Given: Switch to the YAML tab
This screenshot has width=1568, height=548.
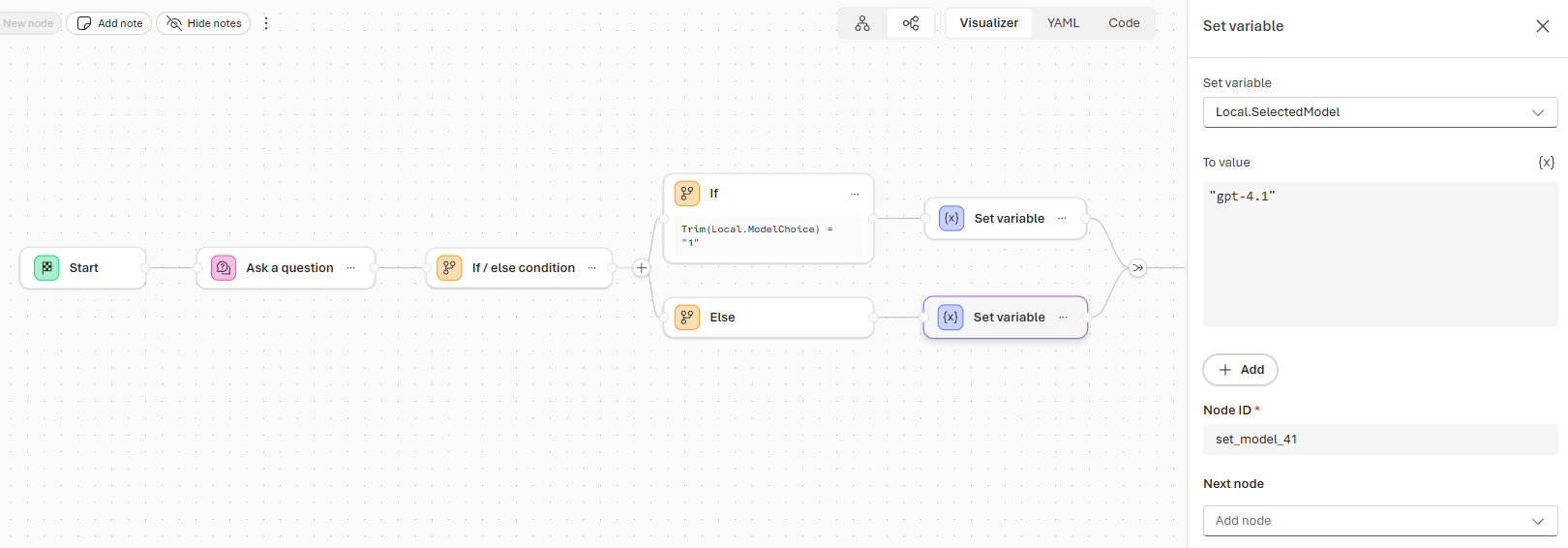Looking at the screenshot, I should [x=1063, y=23].
